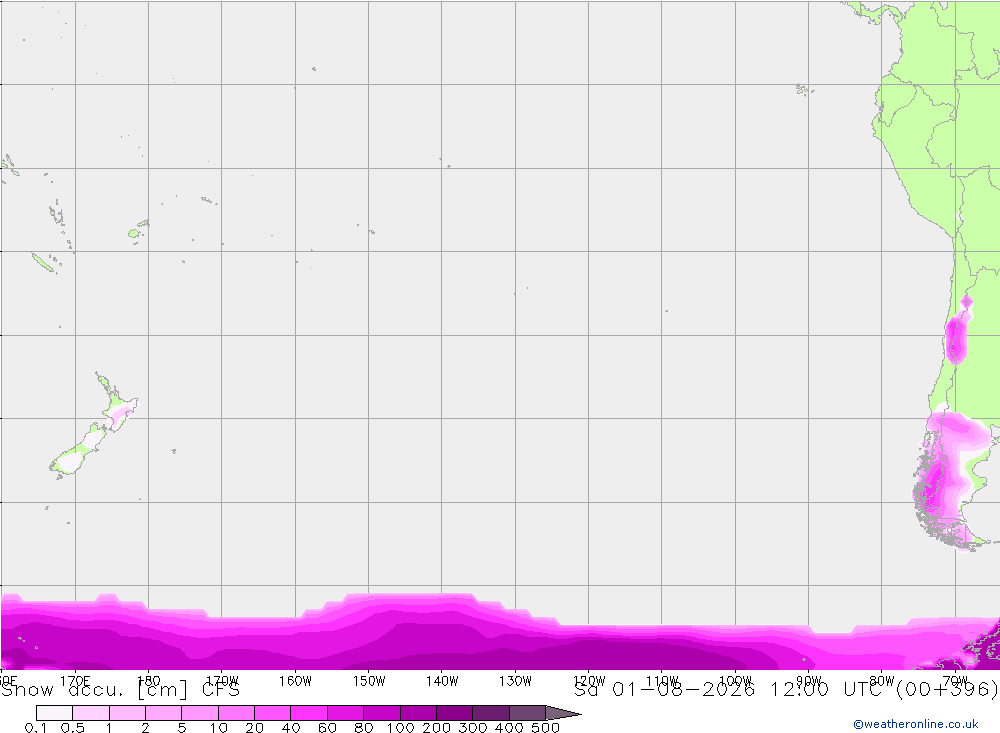Click the 160W longitude label
Viewport: 1000px width, 733px height.
tap(295, 681)
